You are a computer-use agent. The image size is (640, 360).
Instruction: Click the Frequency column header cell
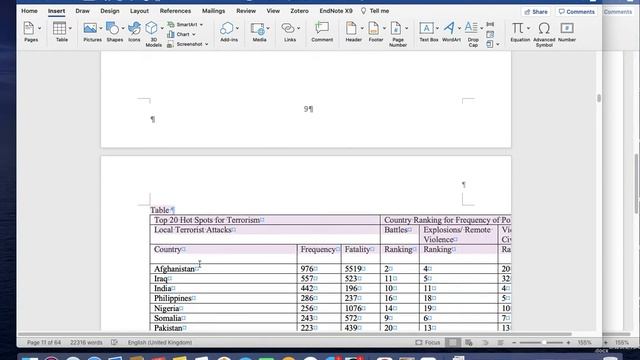(319, 254)
